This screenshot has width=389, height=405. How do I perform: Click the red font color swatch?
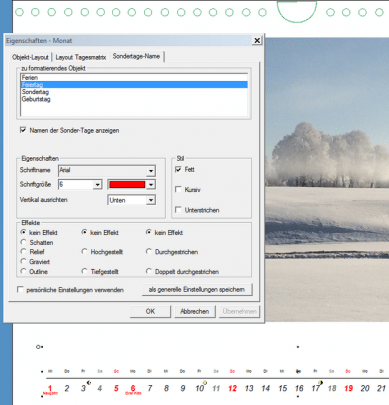[x=127, y=185]
